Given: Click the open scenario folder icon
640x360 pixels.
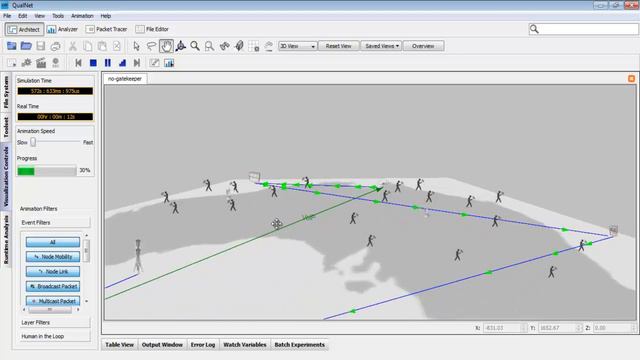Looking at the screenshot, I should [x=26, y=46].
